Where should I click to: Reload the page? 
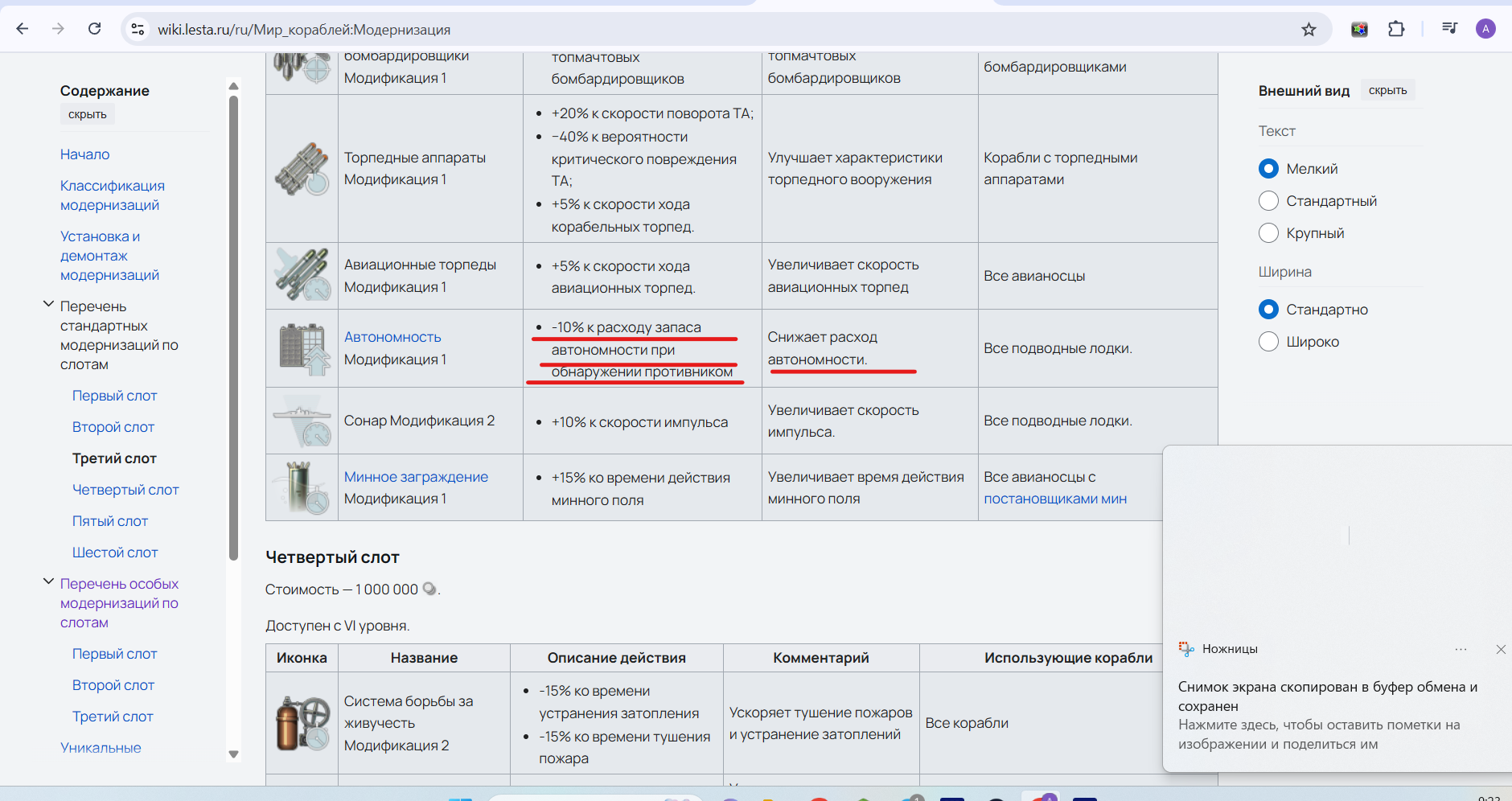pos(95,29)
